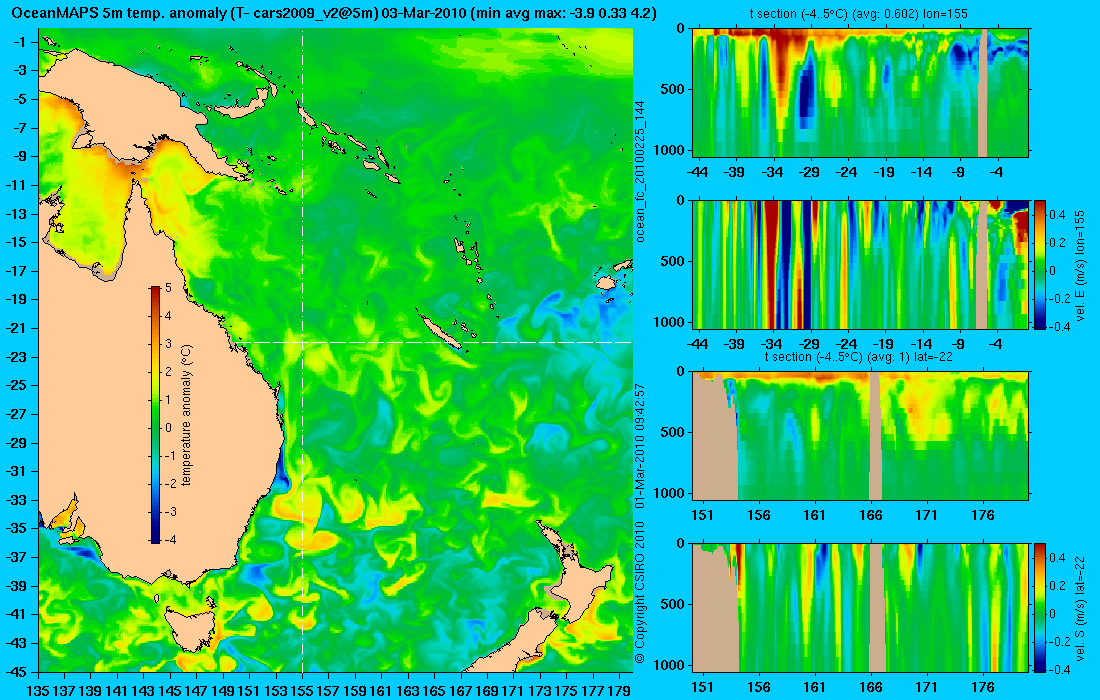The image size is (1100, 700).
Task: Open the t section lat=-22 temperature plot
Action: click(x=861, y=436)
